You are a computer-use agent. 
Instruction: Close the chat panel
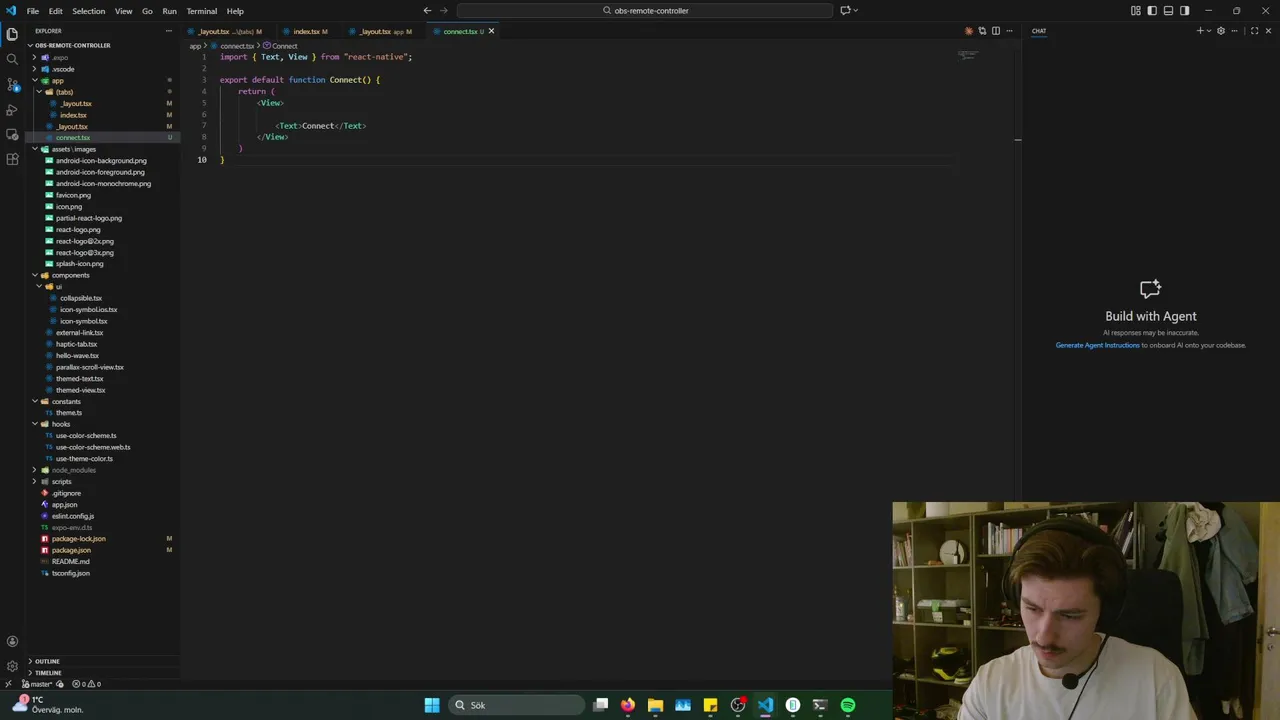(x=1268, y=31)
